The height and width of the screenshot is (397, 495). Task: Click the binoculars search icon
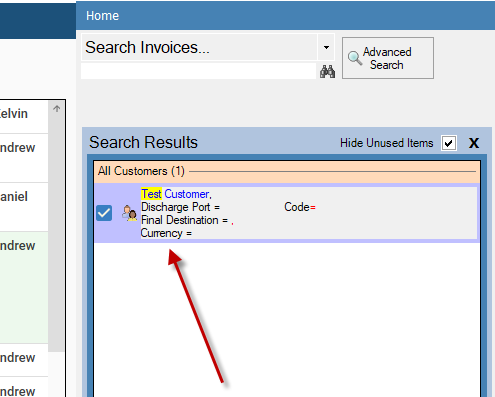click(327, 72)
